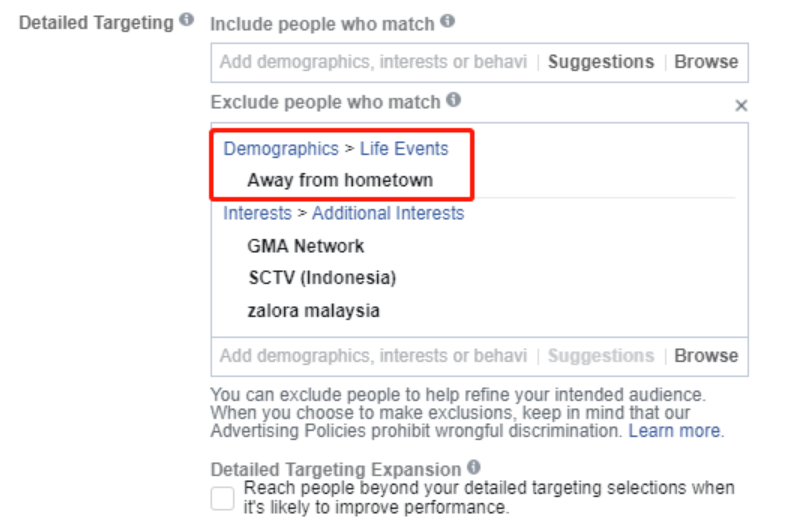Open Browse in the include field
The height and width of the screenshot is (526, 786).
click(706, 62)
